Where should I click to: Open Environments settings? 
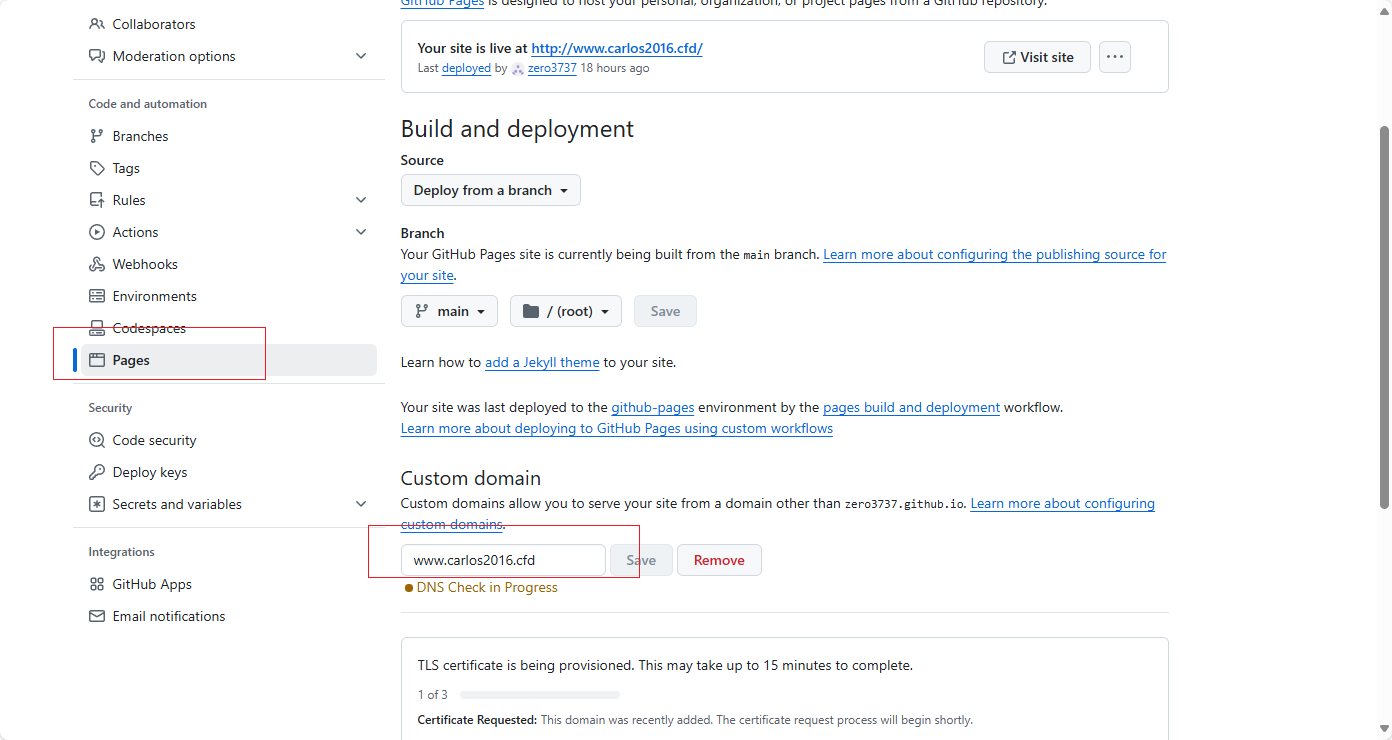coord(229,296)
